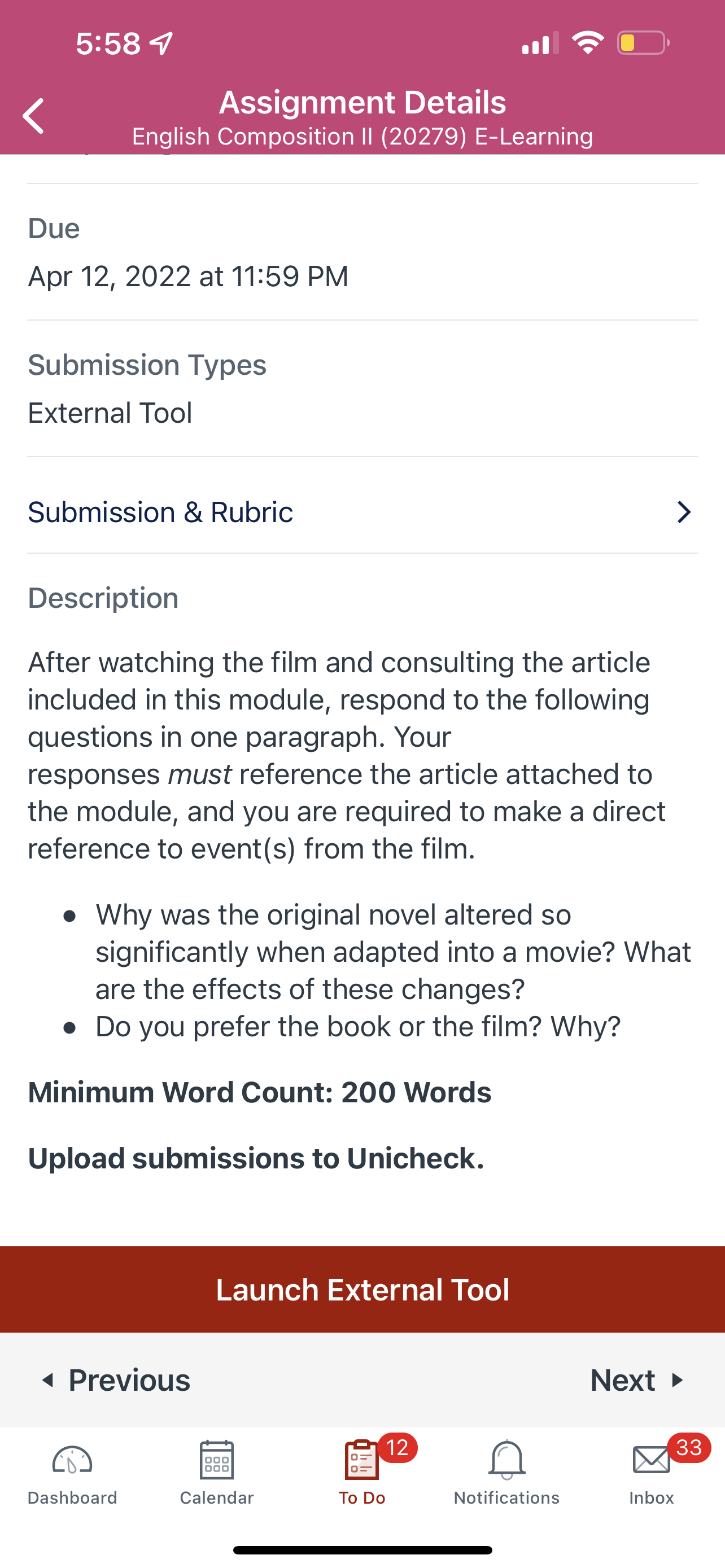The height and width of the screenshot is (1568, 725).
Task: Open the Calendar tab icon
Action: [x=217, y=1460]
